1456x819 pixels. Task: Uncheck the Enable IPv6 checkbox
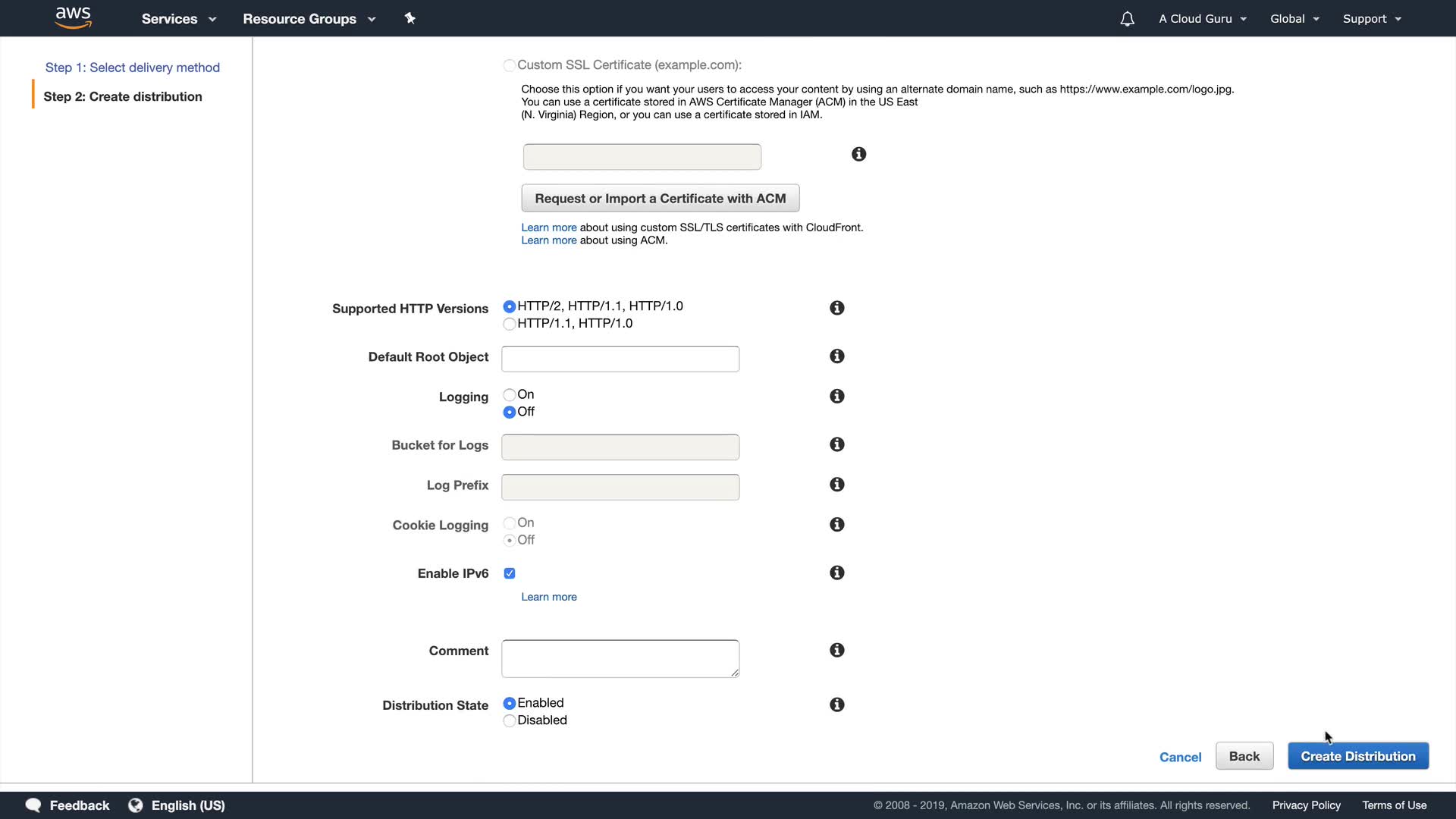tap(510, 574)
